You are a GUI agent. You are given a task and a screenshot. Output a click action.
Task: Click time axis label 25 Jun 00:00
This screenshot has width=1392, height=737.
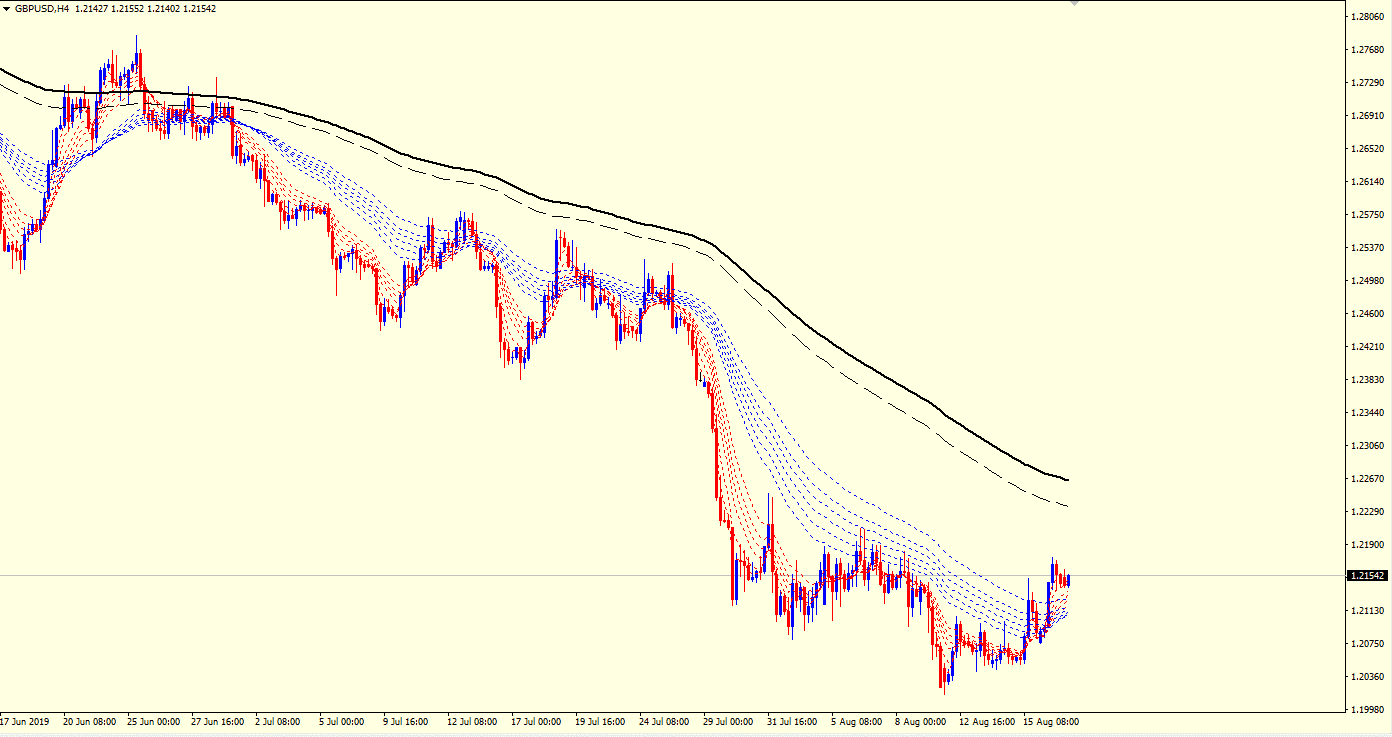click(x=153, y=721)
